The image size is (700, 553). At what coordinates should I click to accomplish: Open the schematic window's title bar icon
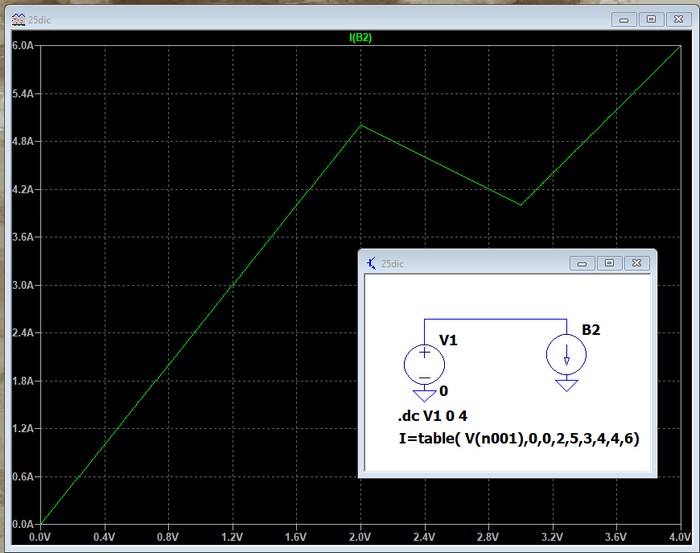point(373,263)
